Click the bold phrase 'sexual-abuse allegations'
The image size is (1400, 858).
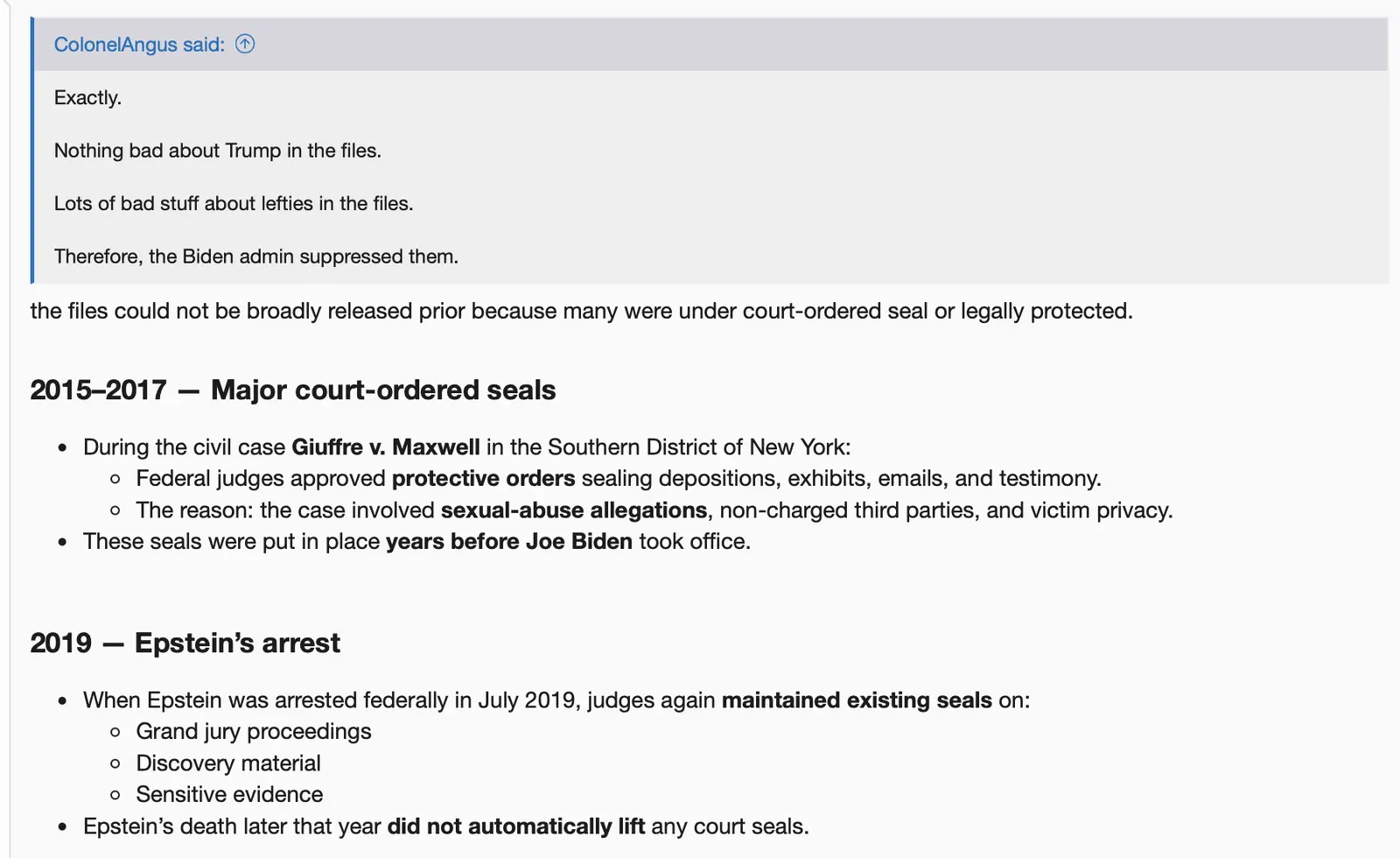(x=573, y=510)
